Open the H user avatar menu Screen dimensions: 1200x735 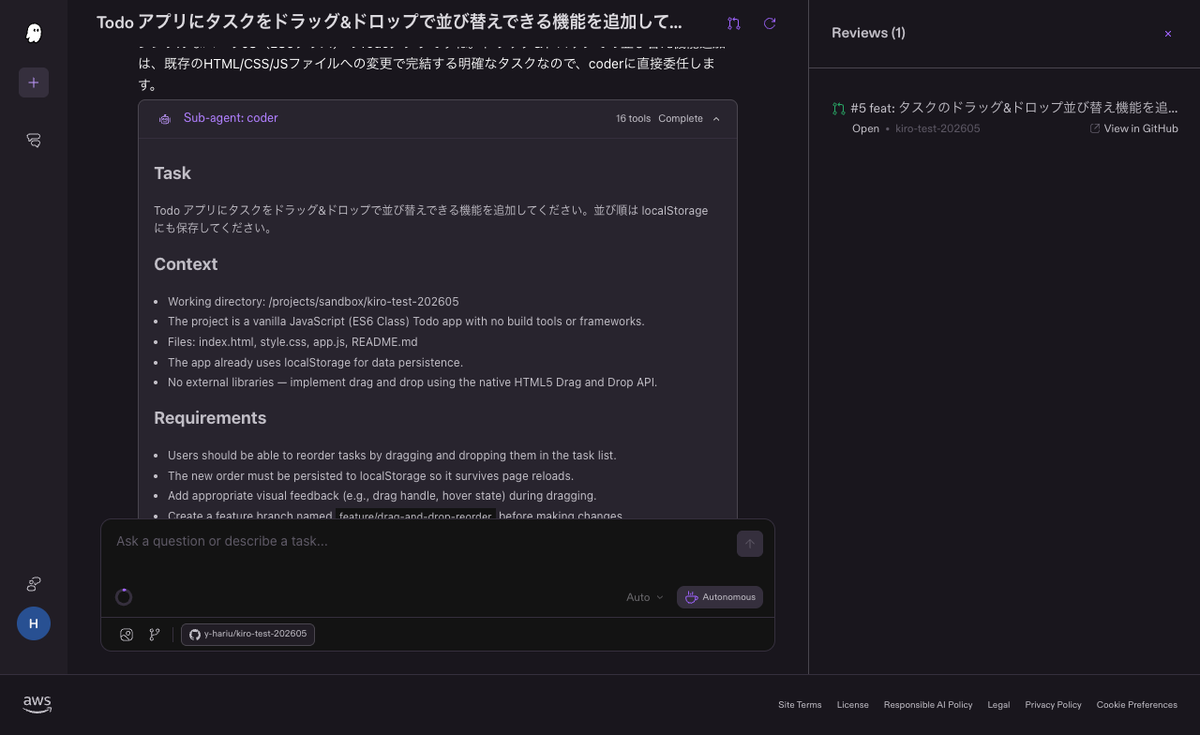33,623
